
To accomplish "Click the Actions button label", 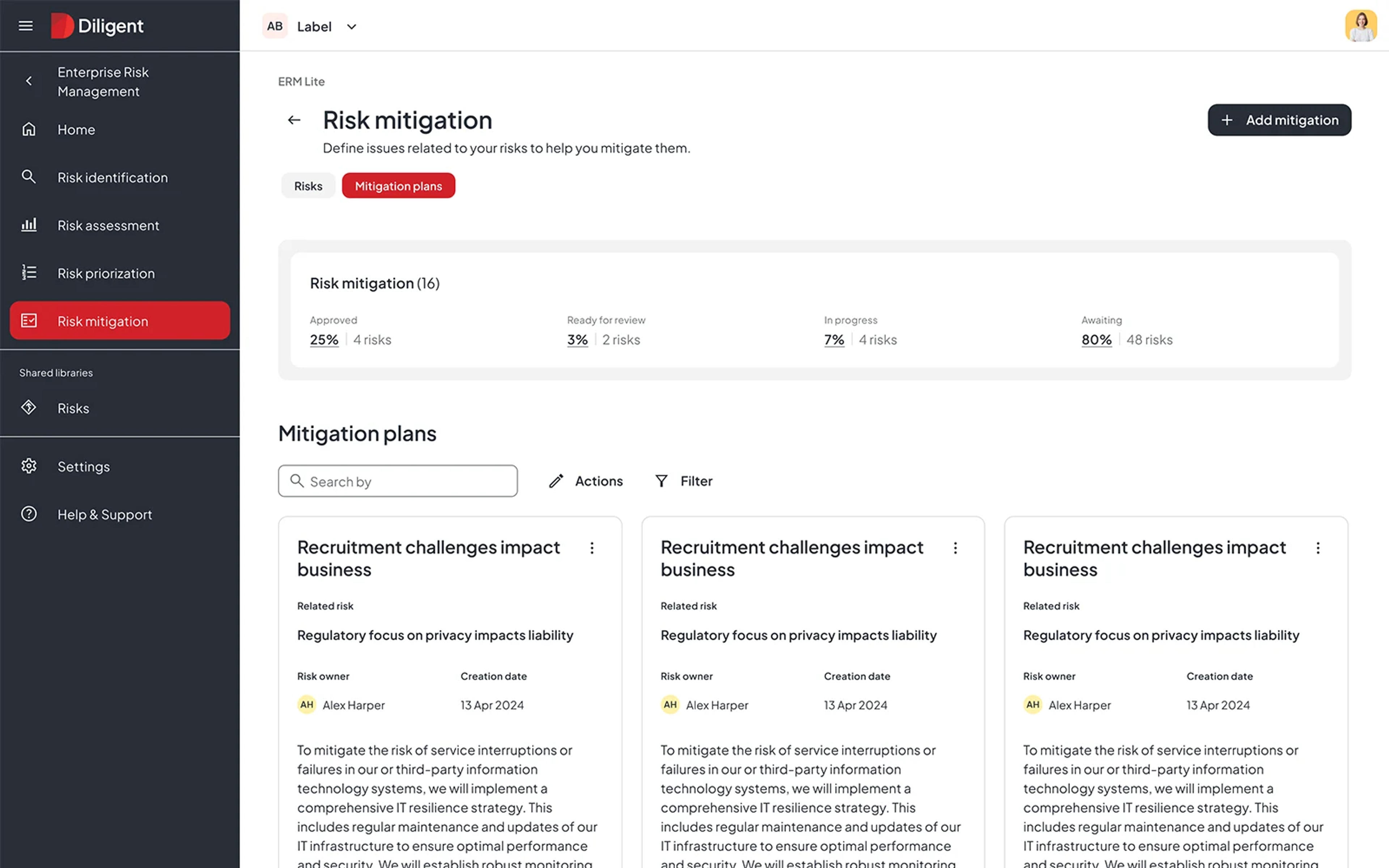I will (x=599, y=481).
